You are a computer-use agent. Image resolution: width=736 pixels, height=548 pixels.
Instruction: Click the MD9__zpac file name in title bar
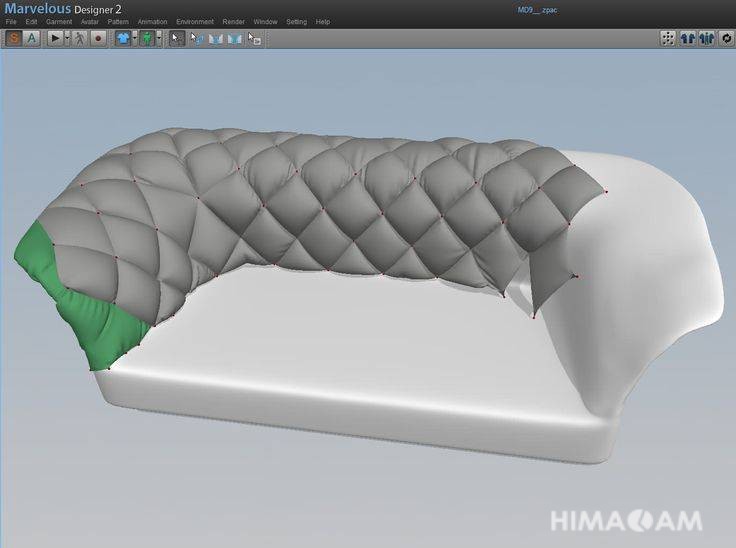(537, 10)
